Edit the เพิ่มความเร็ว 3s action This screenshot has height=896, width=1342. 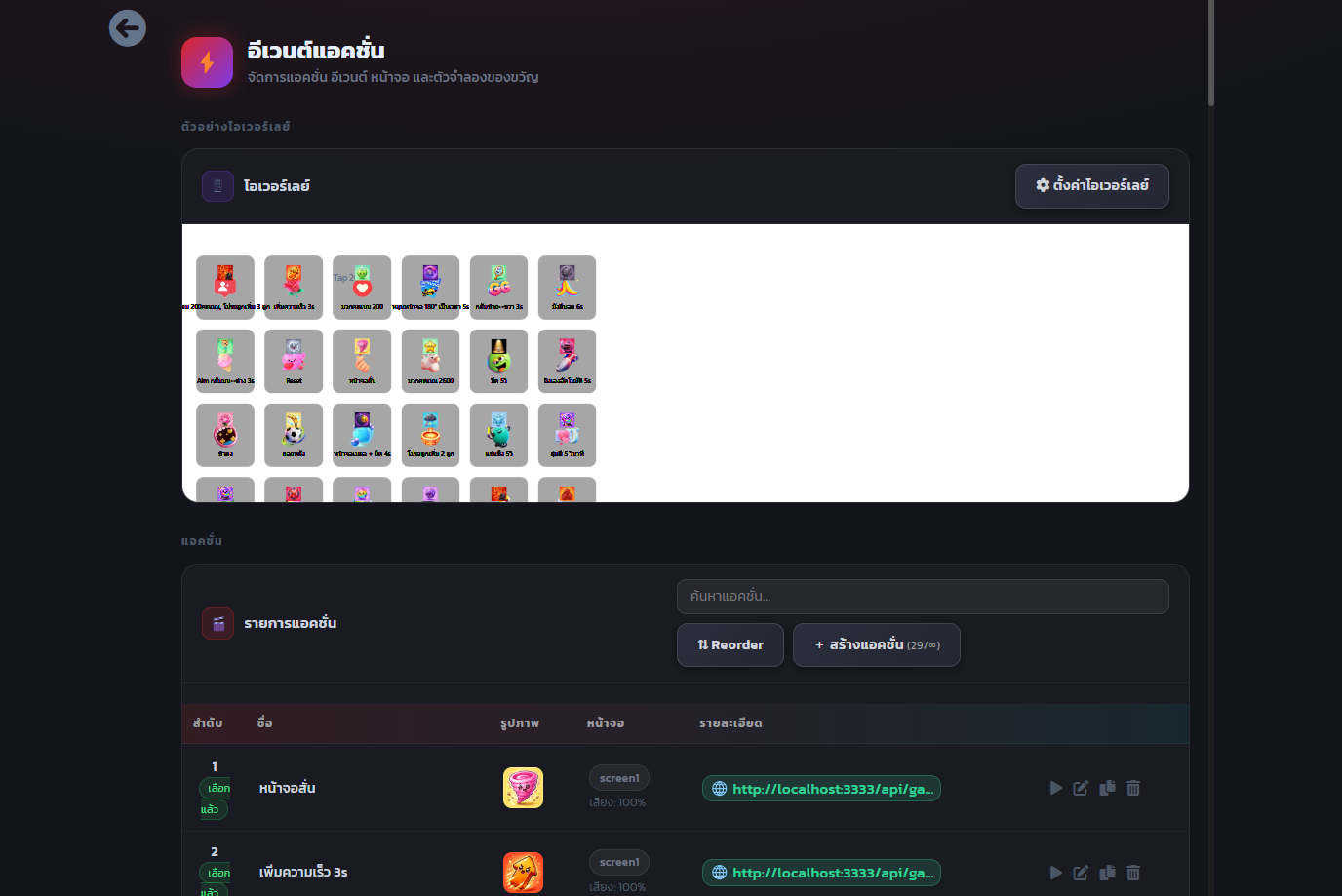(1081, 873)
